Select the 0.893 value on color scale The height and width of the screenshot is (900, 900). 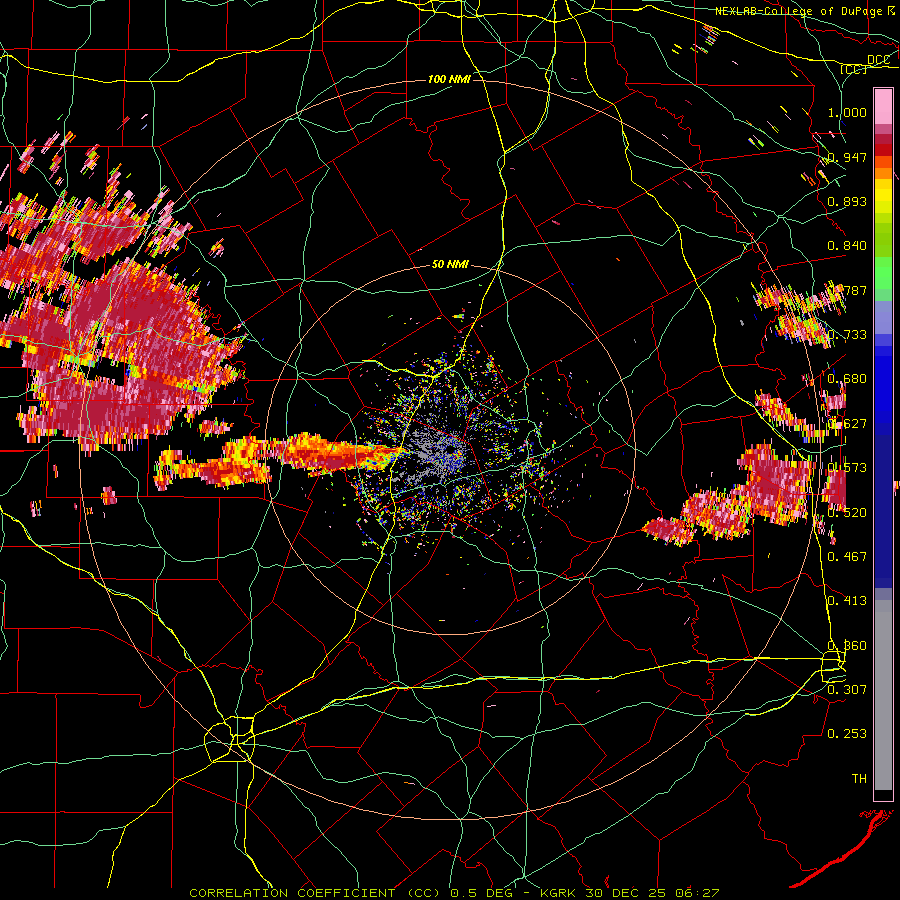click(x=847, y=201)
